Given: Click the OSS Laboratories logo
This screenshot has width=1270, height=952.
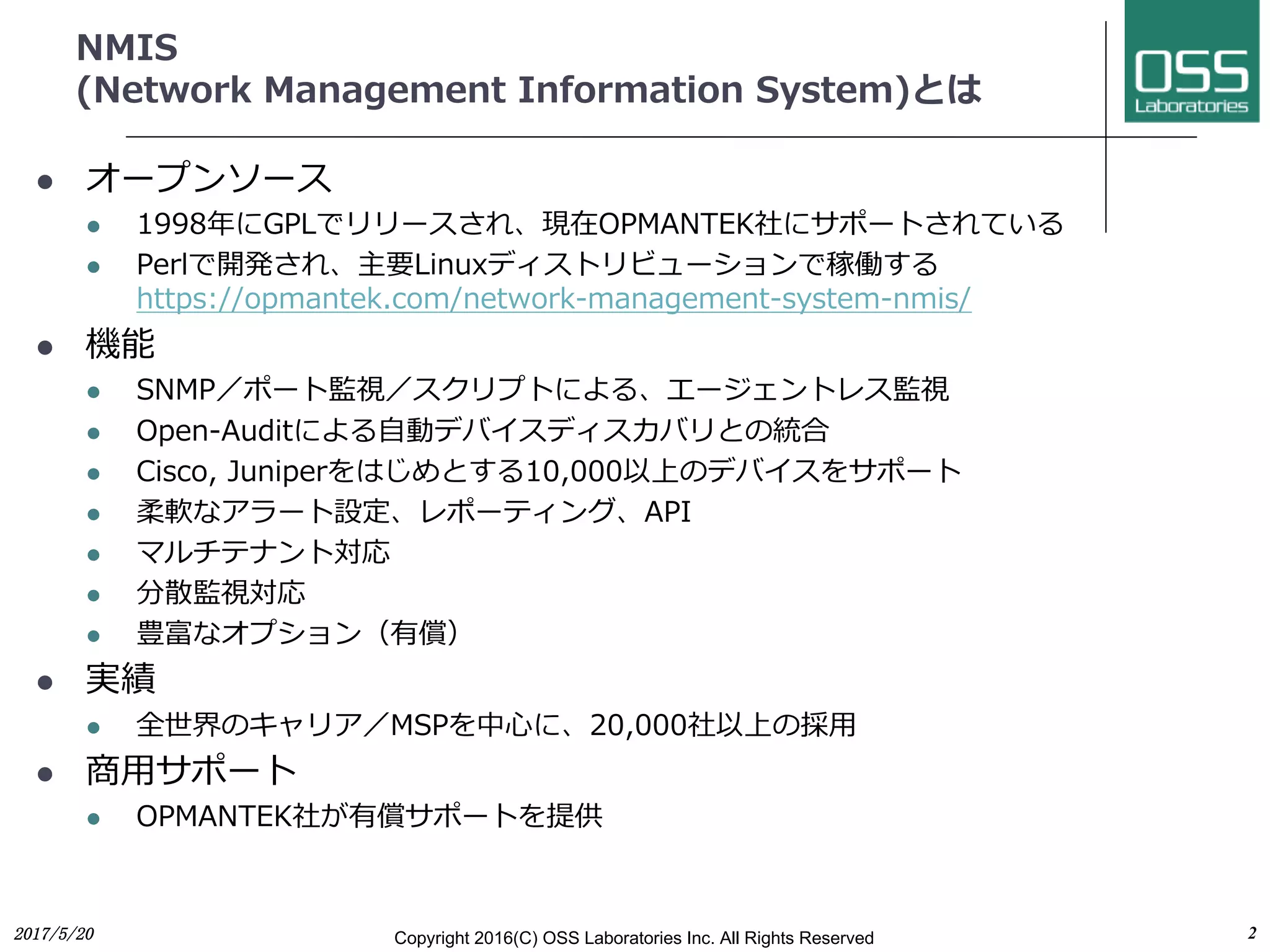Looking at the screenshot, I should click(x=1191, y=62).
